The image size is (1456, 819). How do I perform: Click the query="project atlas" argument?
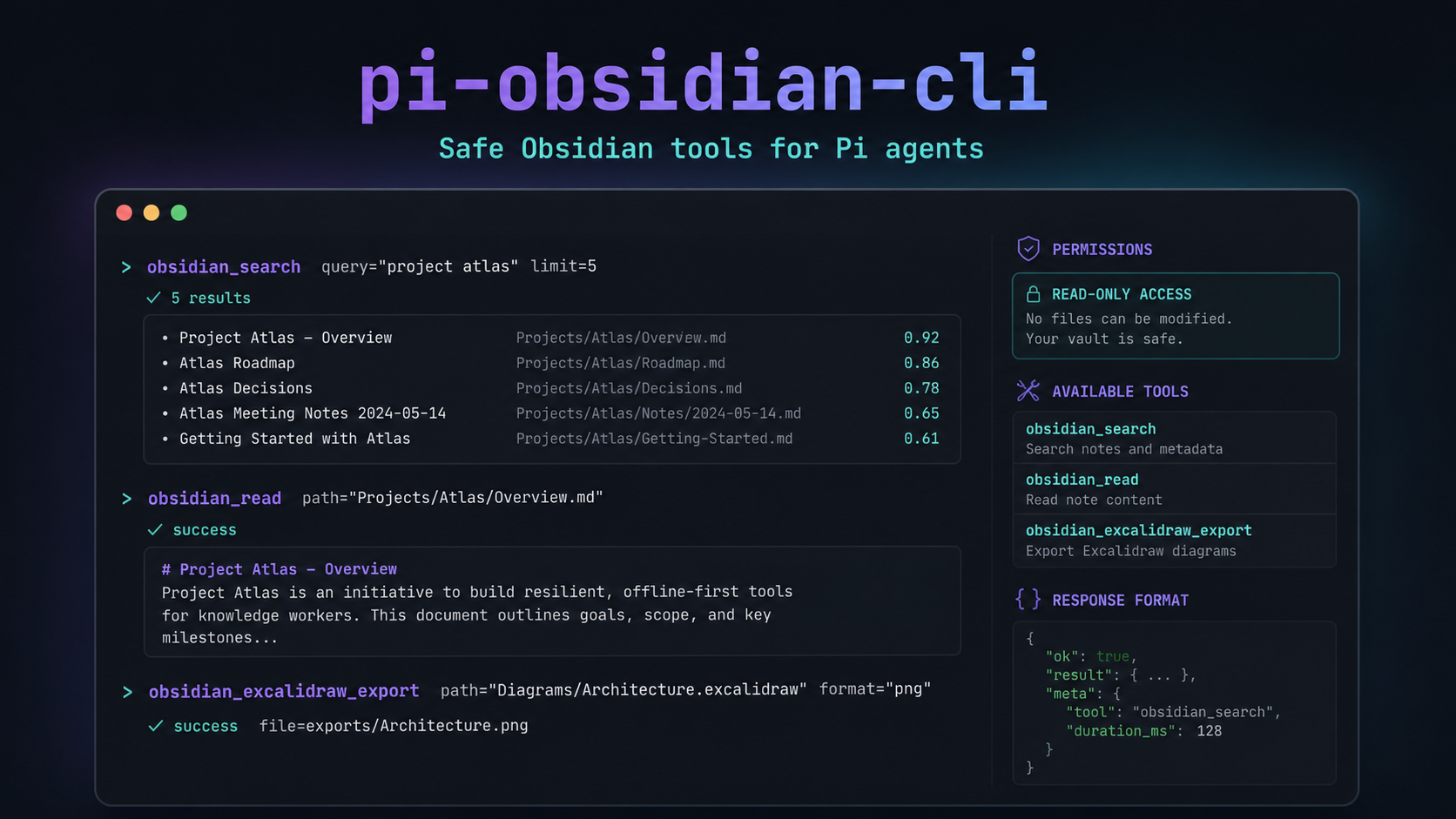(420, 266)
